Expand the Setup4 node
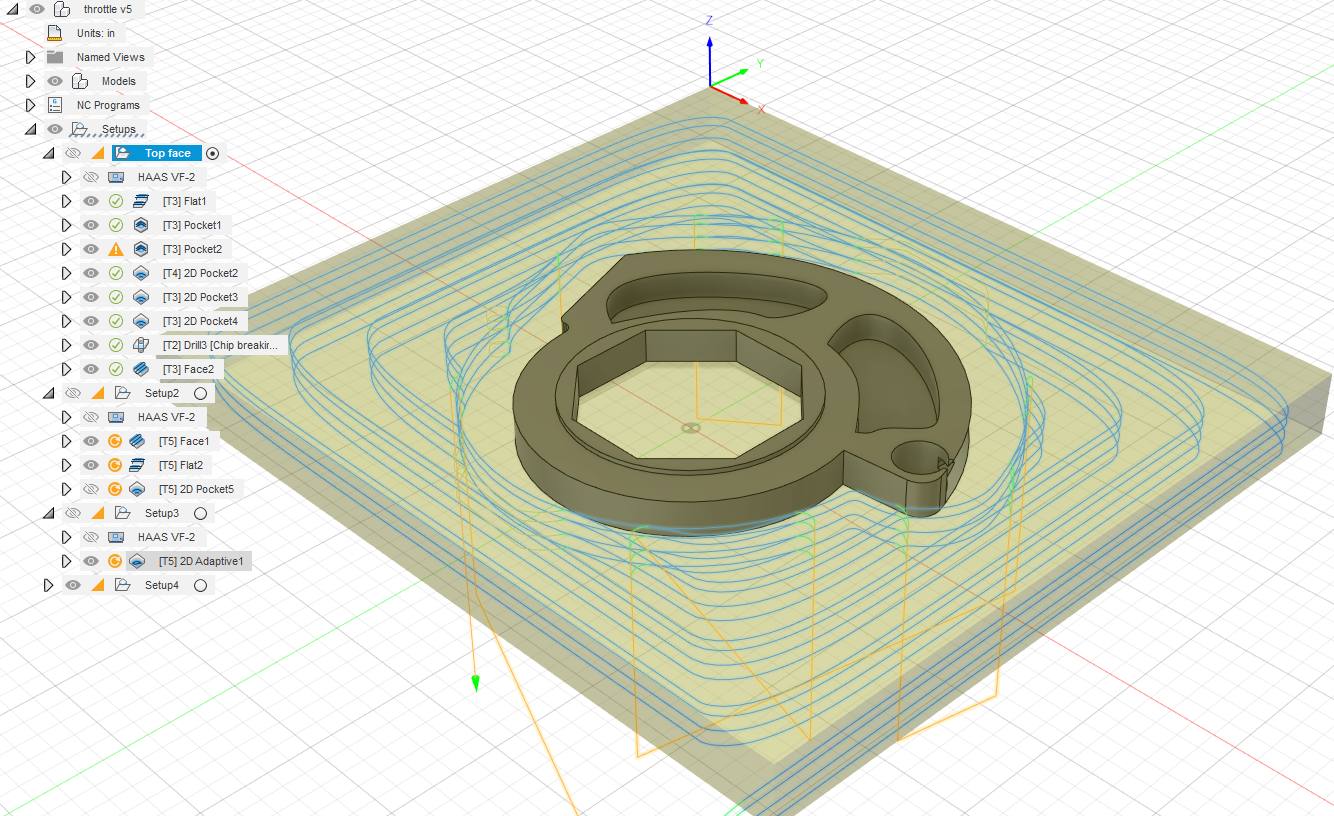This screenshot has width=1334, height=816. click(48, 585)
